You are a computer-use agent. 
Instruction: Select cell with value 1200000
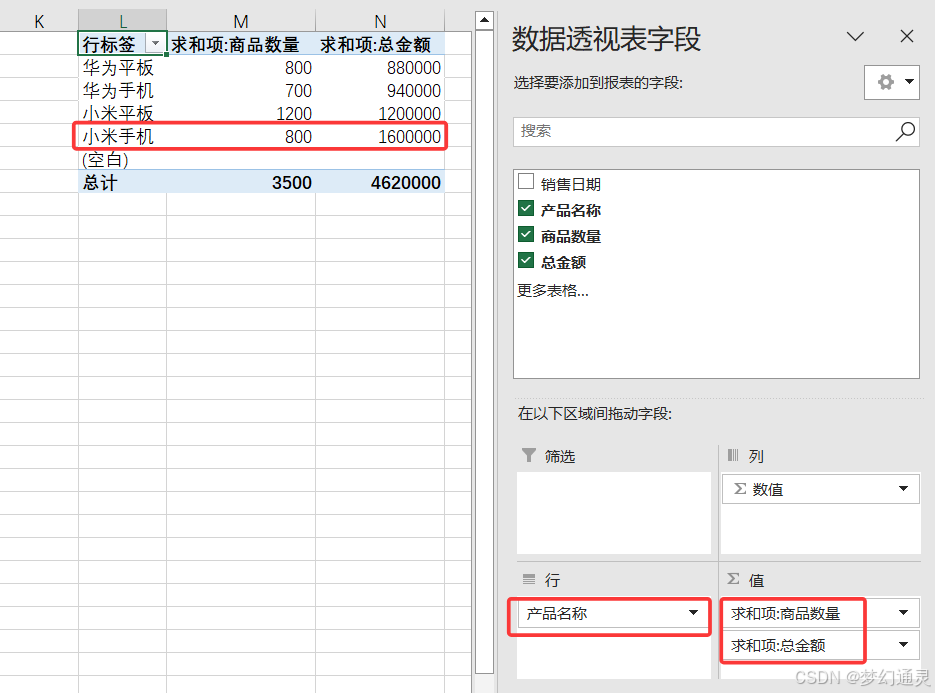pyautogui.click(x=380, y=113)
